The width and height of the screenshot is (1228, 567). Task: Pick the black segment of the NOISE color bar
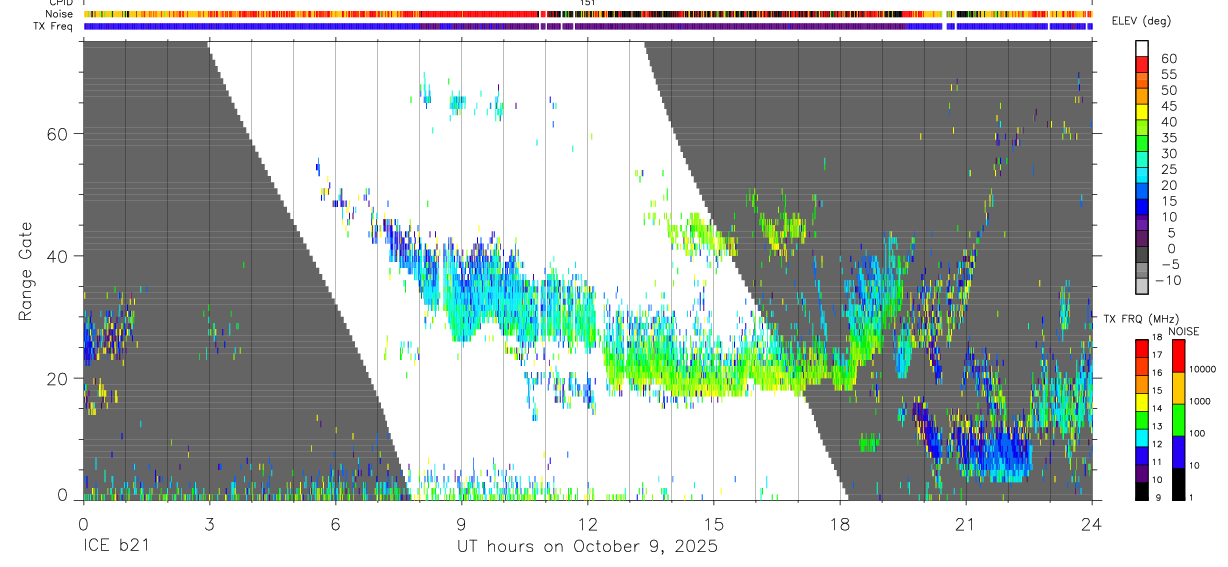click(1178, 483)
